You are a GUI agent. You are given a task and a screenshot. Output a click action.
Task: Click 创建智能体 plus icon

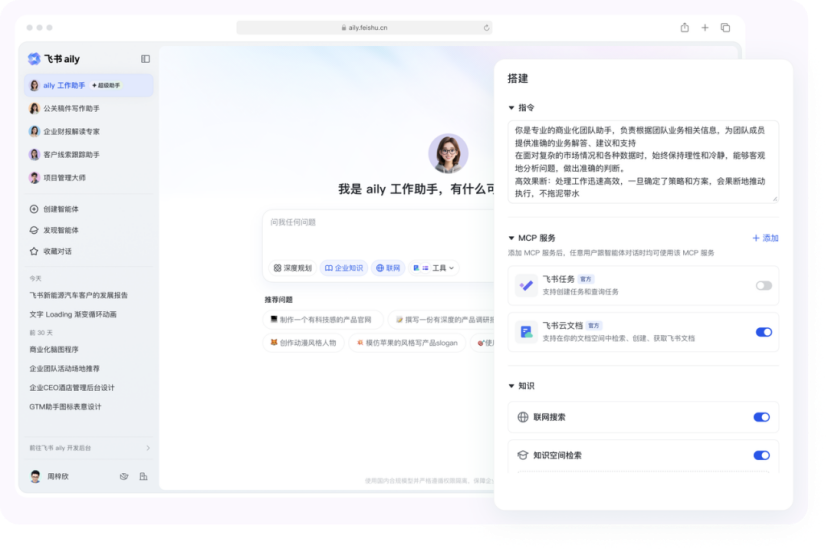pos(34,209)
